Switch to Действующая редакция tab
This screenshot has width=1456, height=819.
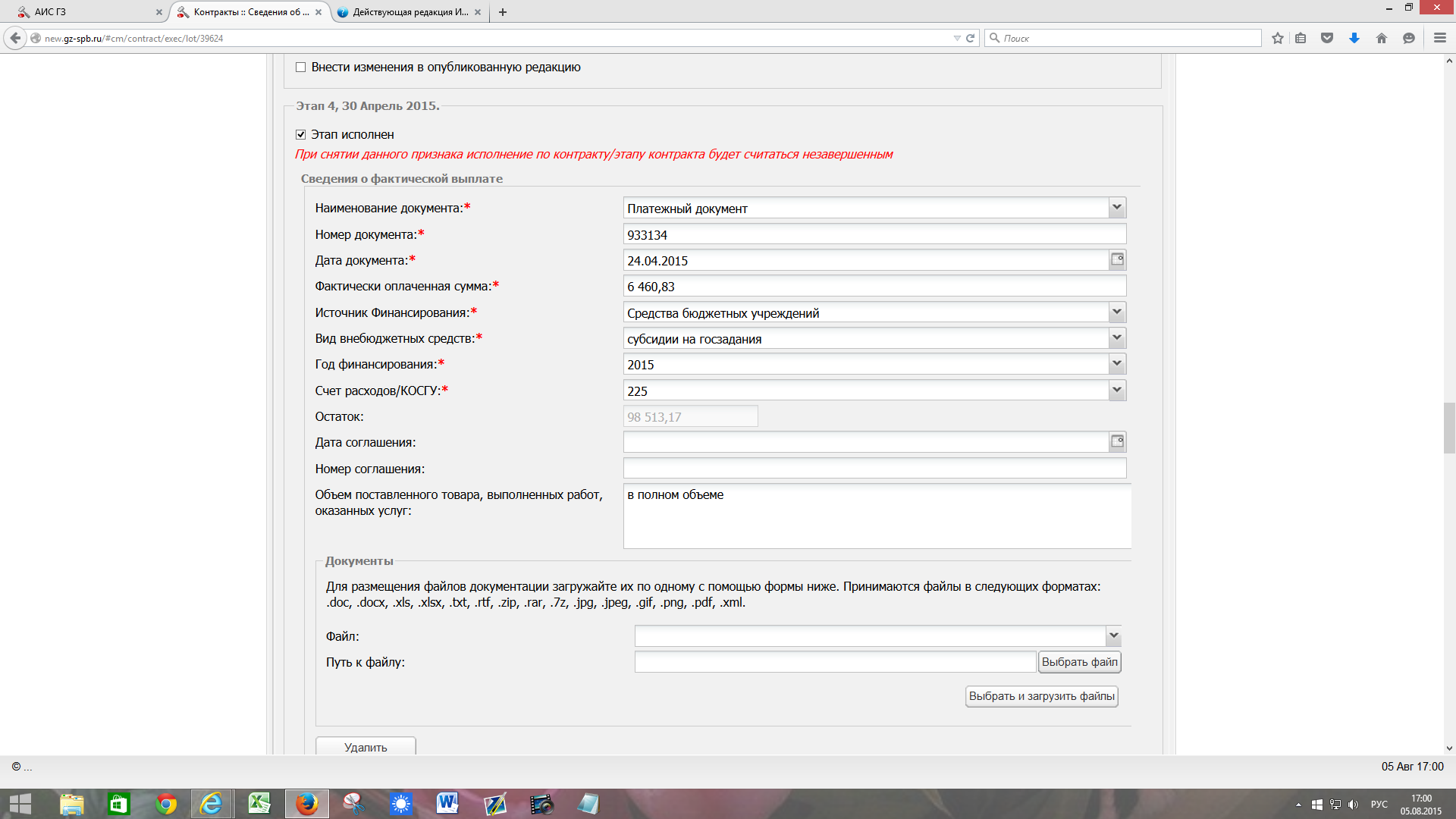tap(409, 12)
